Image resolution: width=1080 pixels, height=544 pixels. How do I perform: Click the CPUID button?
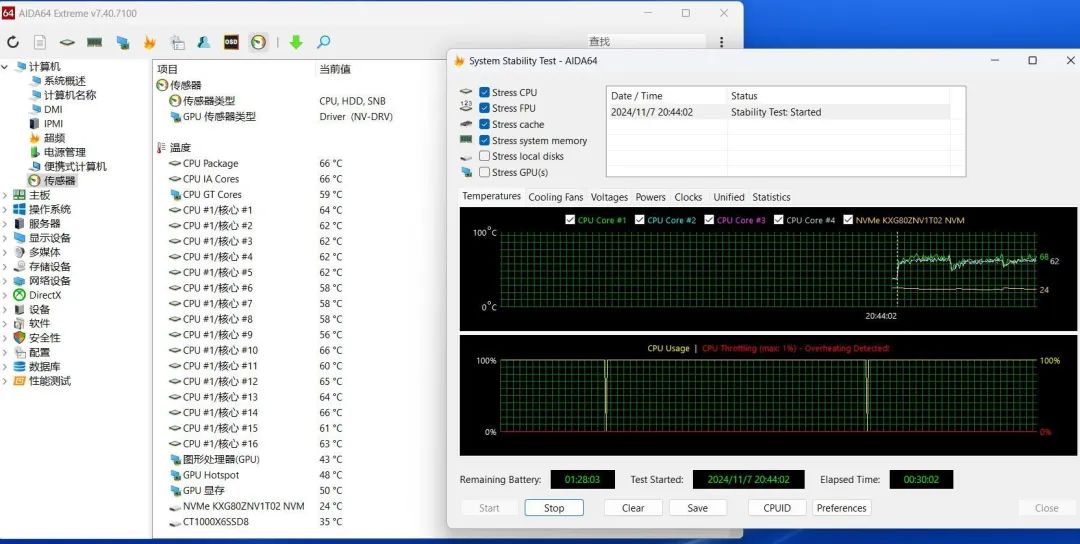click(777, 508)
